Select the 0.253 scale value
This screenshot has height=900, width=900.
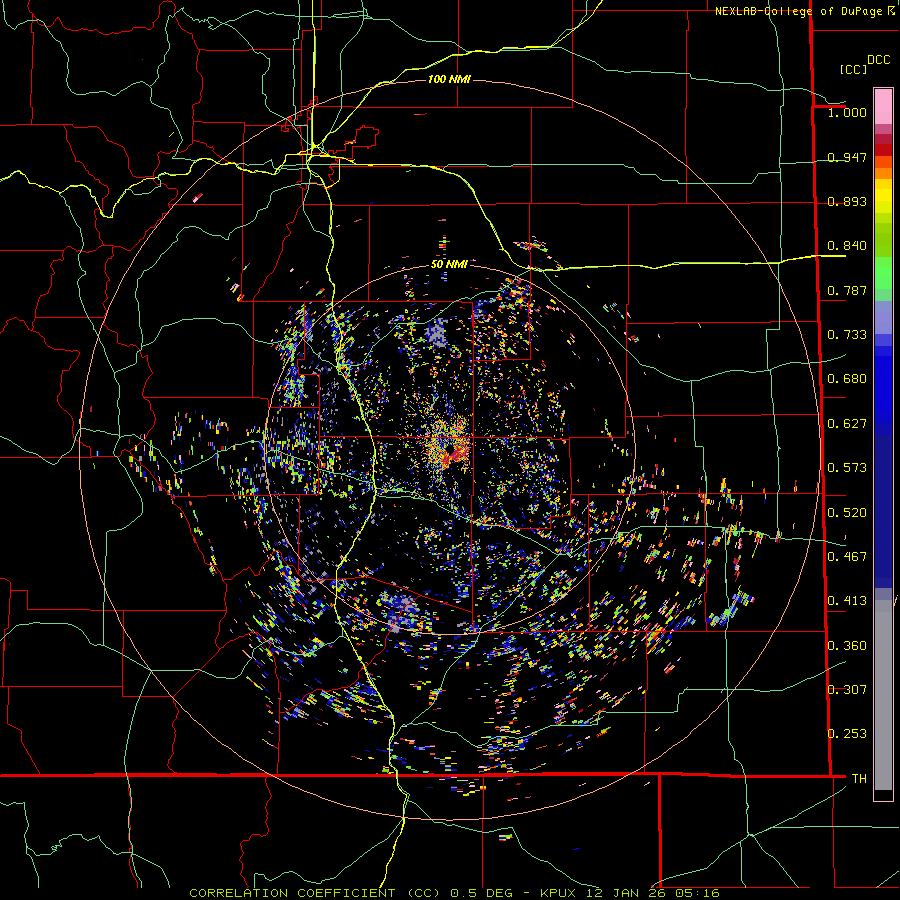(x=847, y=734)
